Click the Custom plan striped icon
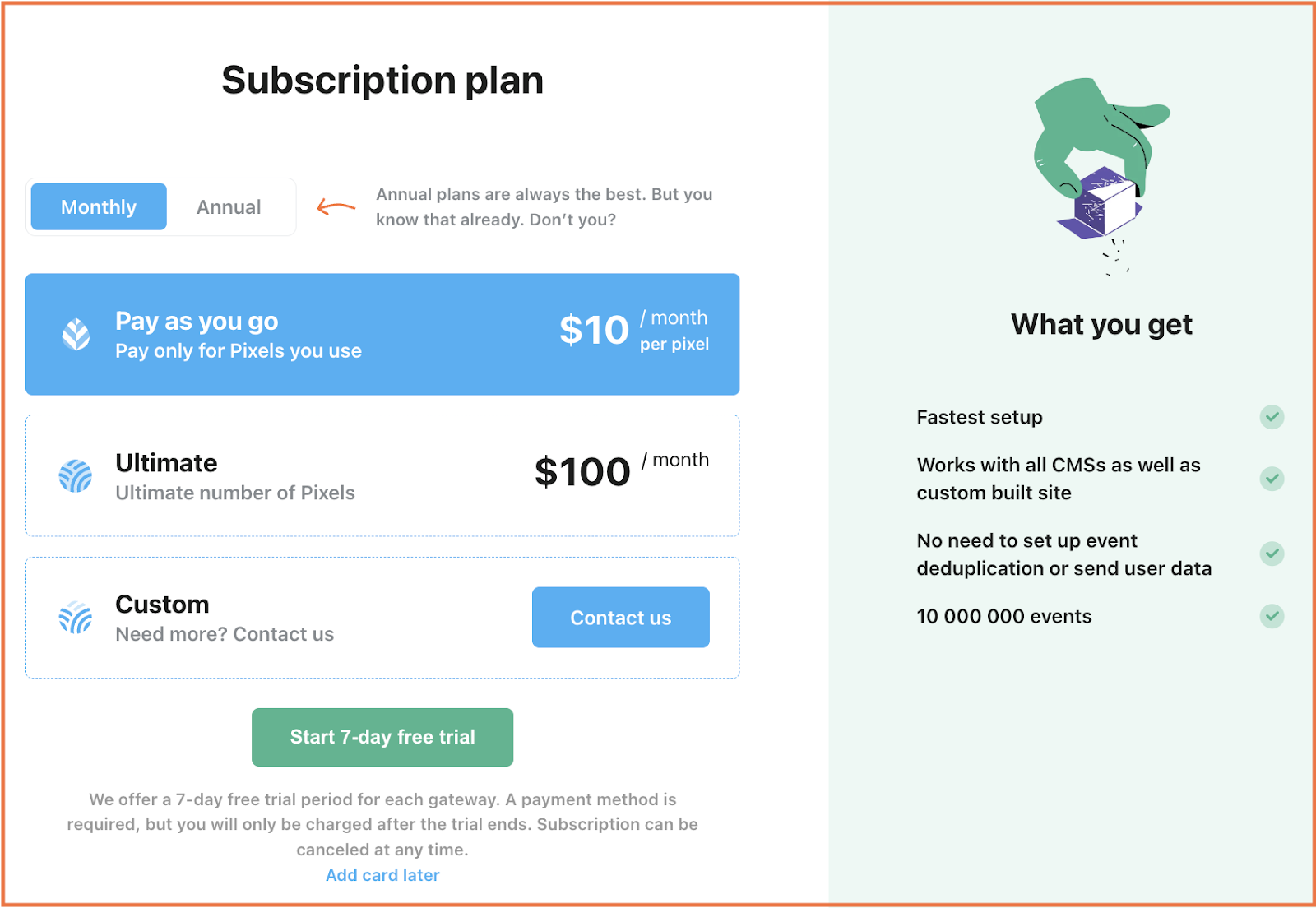 coord(76,618)
